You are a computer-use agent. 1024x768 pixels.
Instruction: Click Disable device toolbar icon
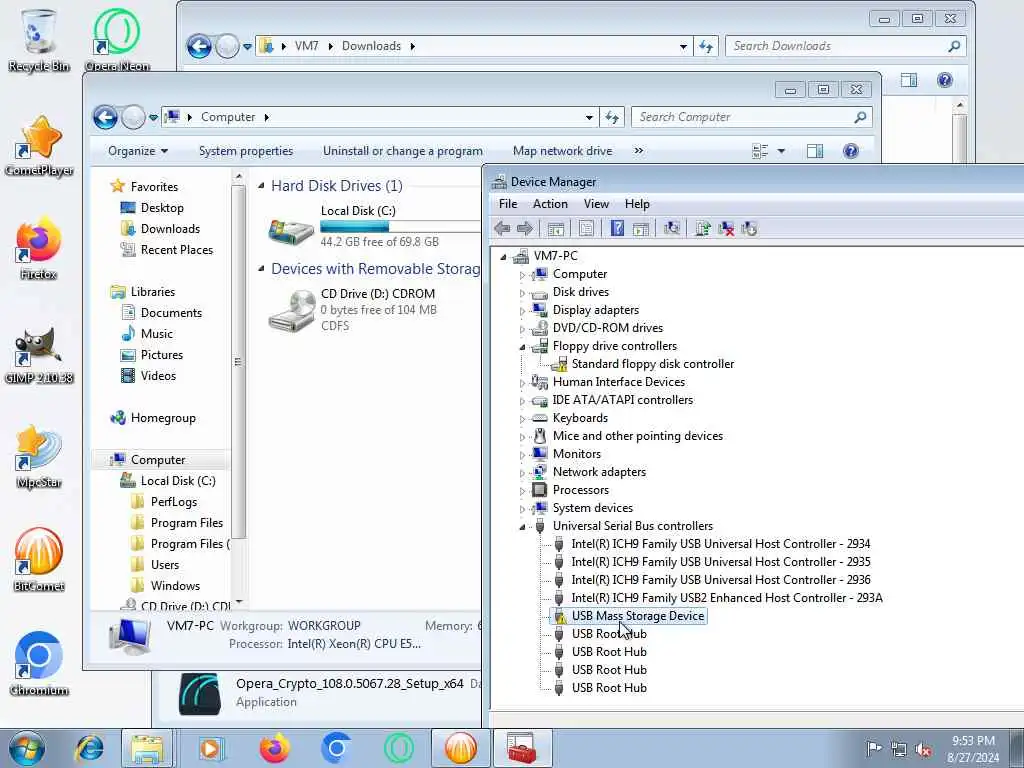pos(749,228)
